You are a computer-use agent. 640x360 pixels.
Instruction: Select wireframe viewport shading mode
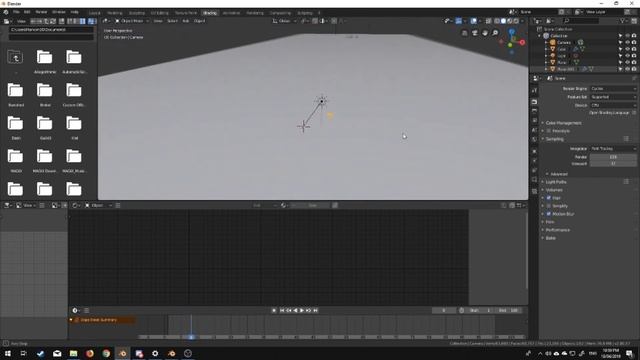pos(497,21)
